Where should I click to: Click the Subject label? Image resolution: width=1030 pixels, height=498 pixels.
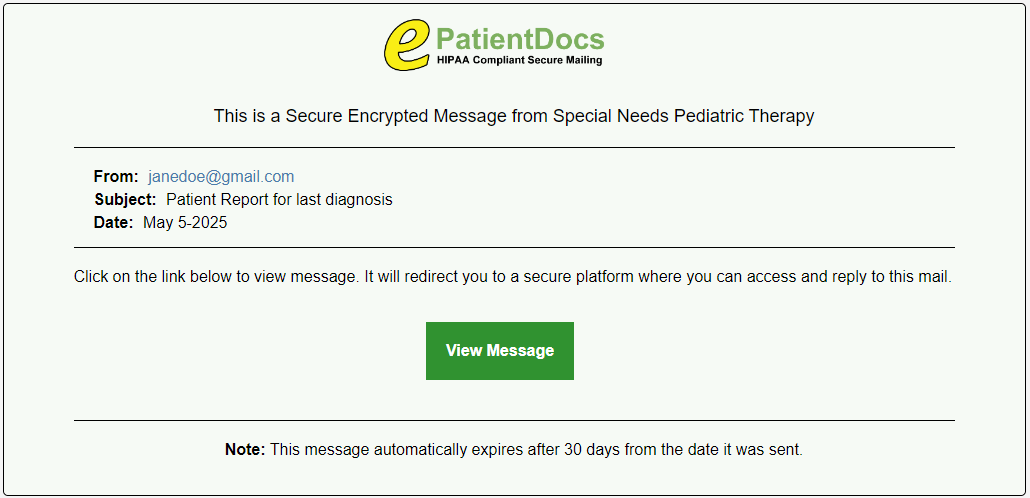125,200
